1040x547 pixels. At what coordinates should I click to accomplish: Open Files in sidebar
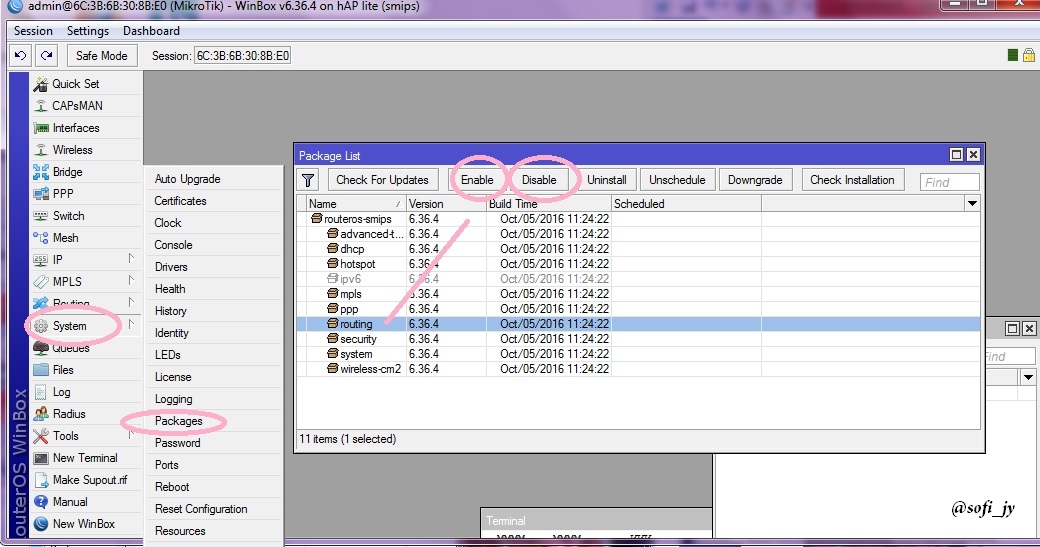pos(86,369)
